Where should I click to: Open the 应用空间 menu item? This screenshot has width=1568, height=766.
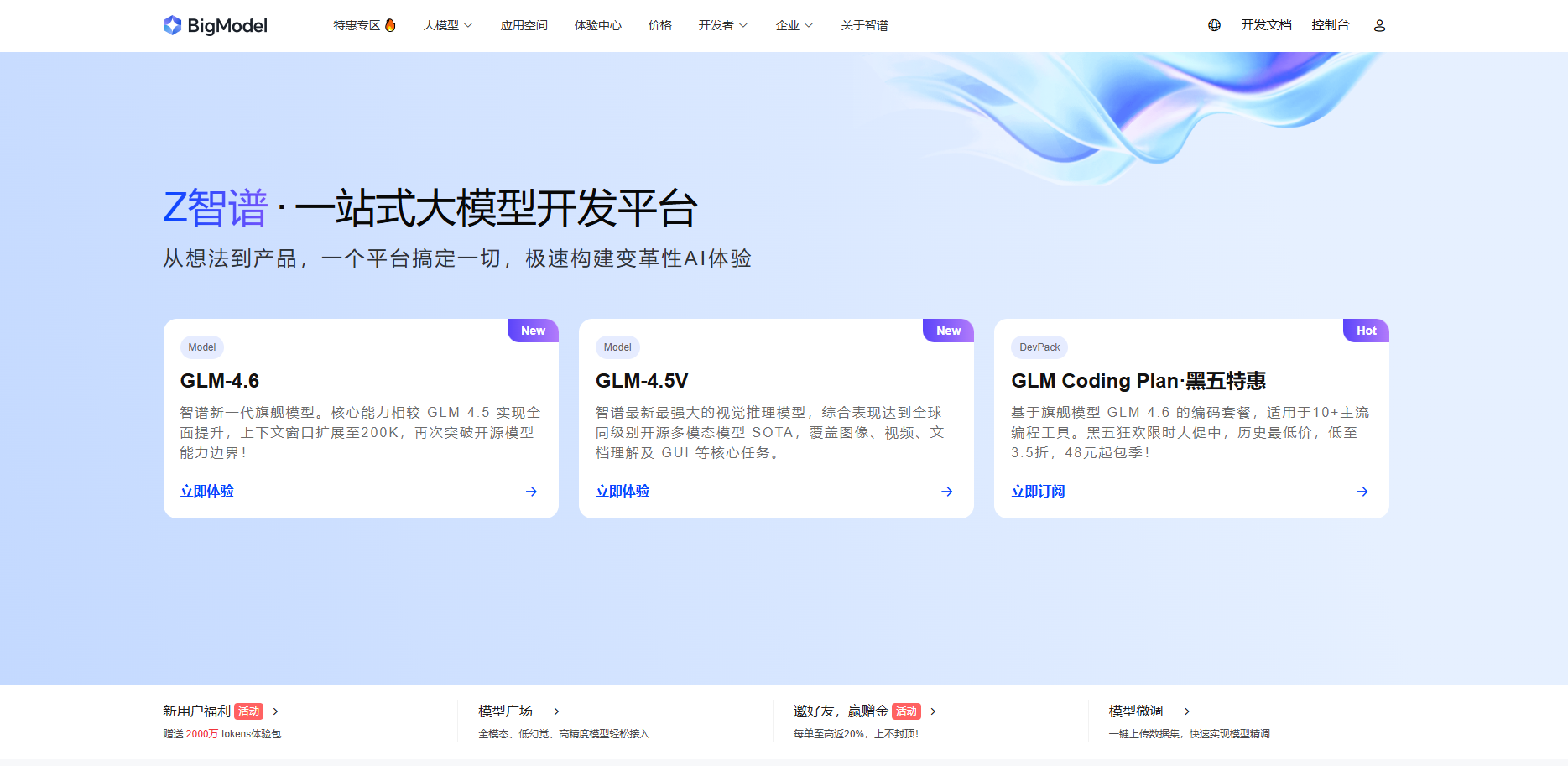524,25
